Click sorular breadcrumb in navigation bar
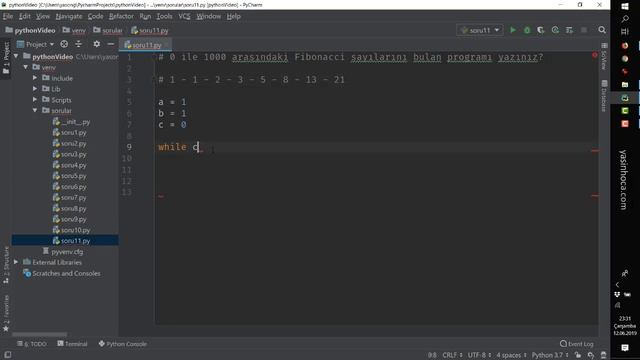Viewport: 640px width, 360px height. point(108,30)
